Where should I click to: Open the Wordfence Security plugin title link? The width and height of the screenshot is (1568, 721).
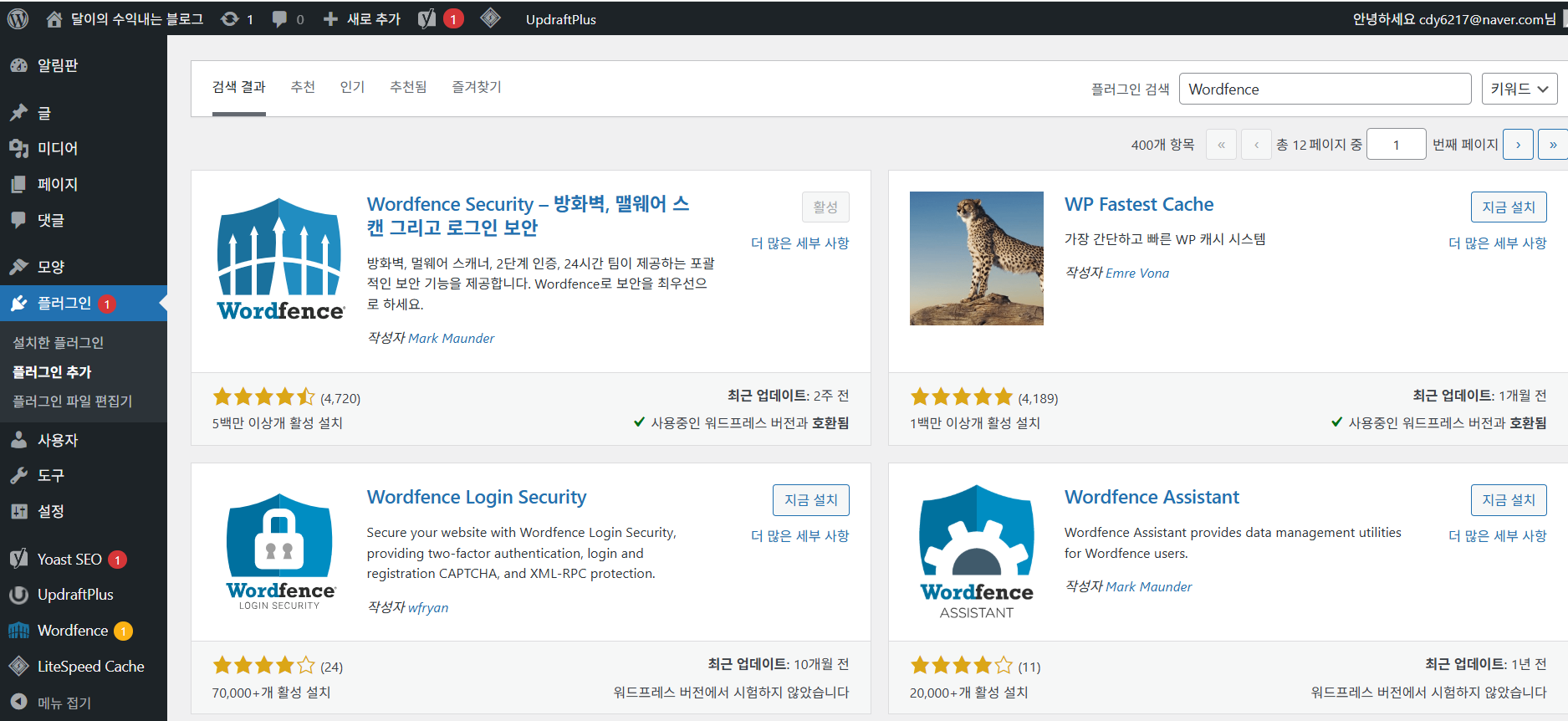[x=529, y=216]
